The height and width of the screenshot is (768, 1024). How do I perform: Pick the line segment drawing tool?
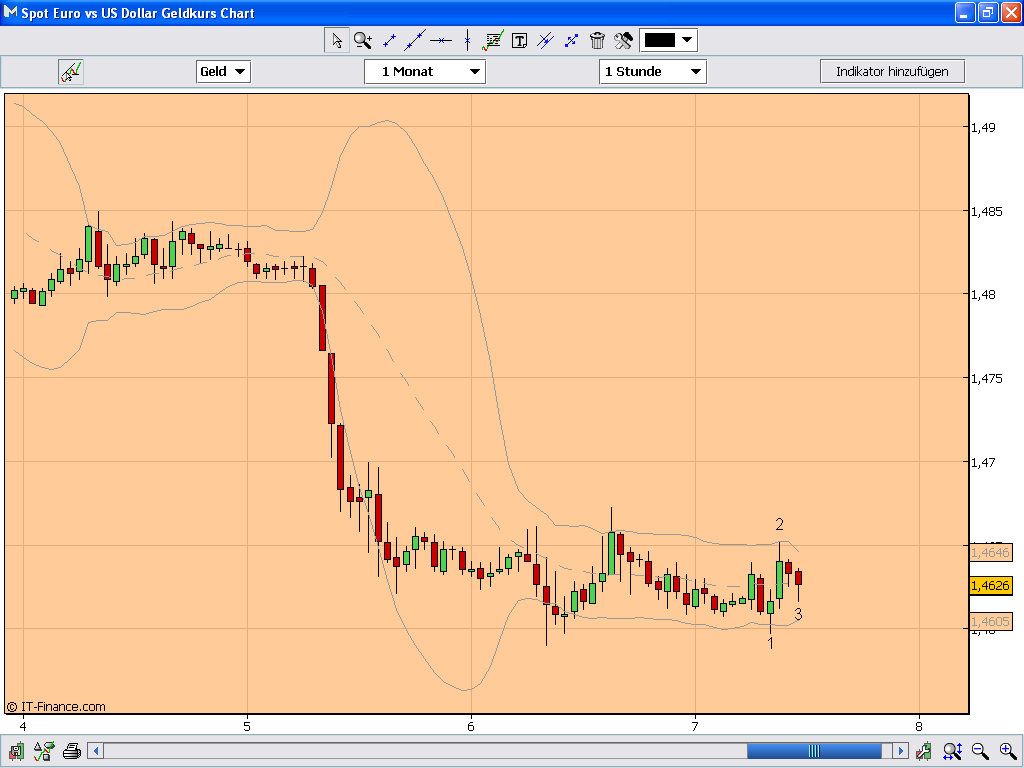tap(389, 40)
